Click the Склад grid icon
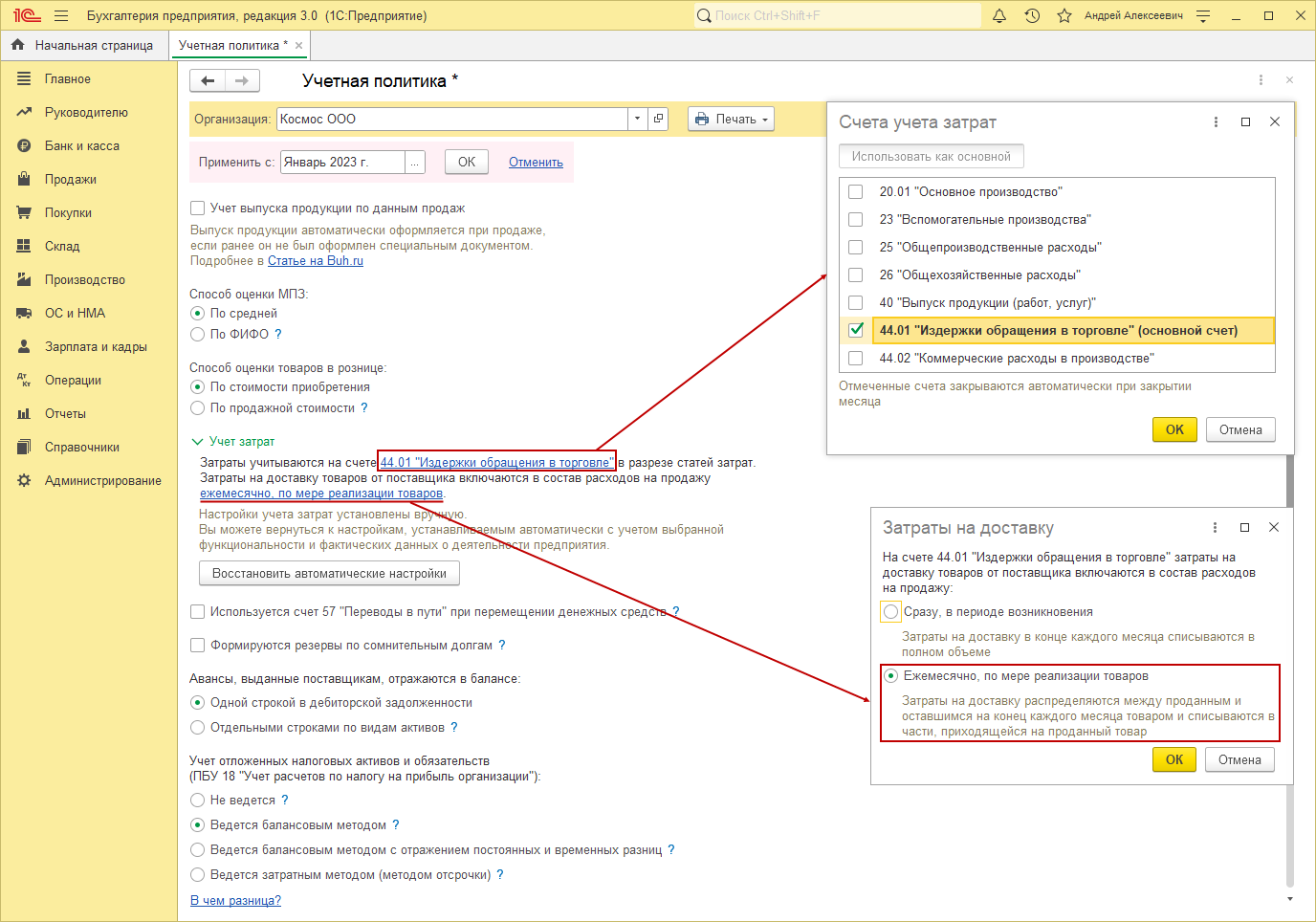This screenshot has width=1316, height=922. (24, 246)
